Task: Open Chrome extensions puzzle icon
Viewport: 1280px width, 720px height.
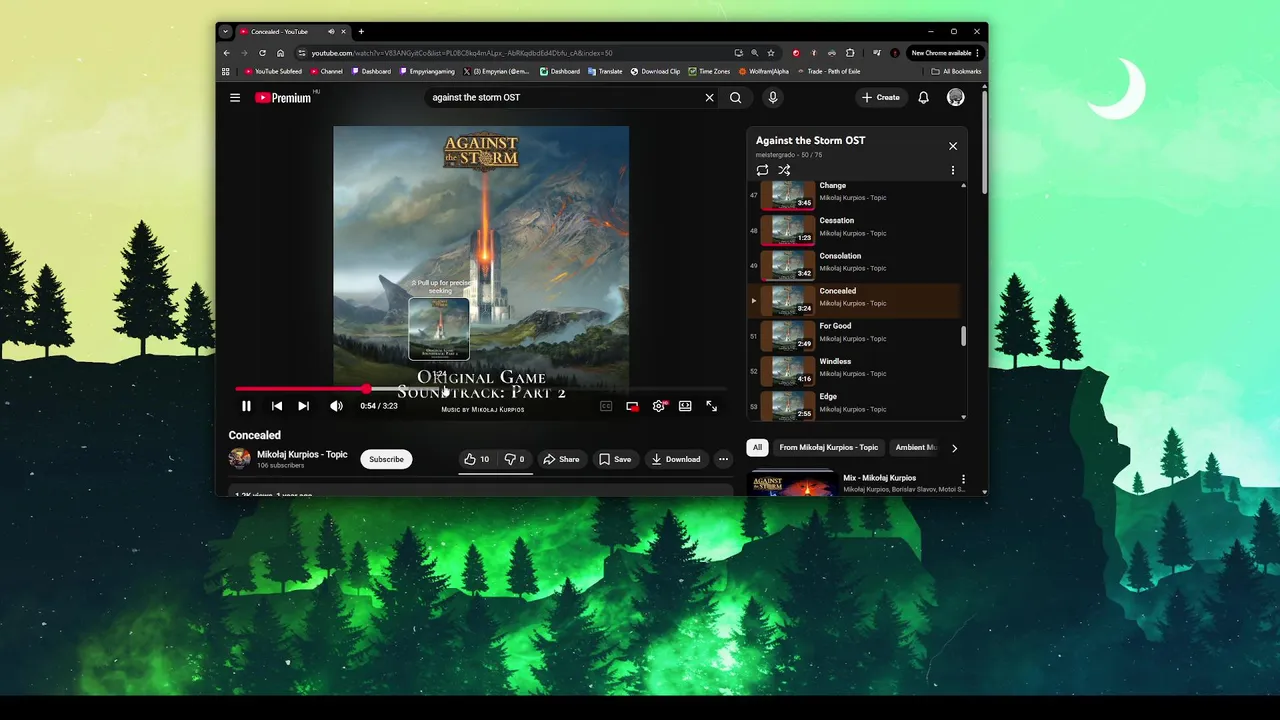Action: pos(850,53)
